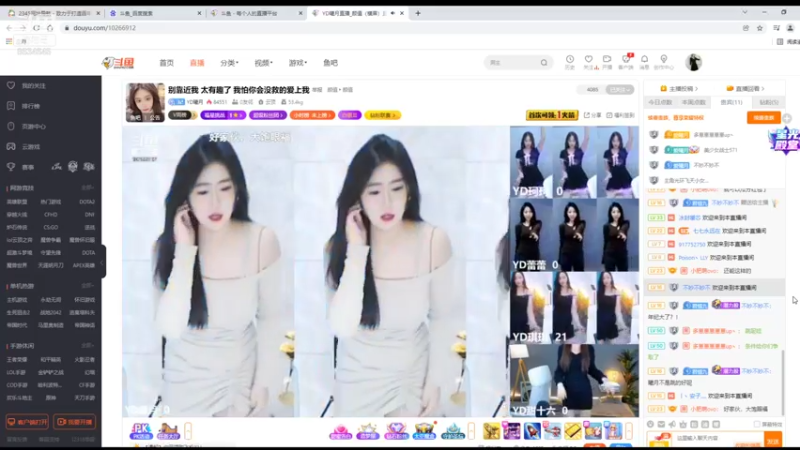Open the client download icon with red badge
Screen dimensions: 800x450
(626, 62)
